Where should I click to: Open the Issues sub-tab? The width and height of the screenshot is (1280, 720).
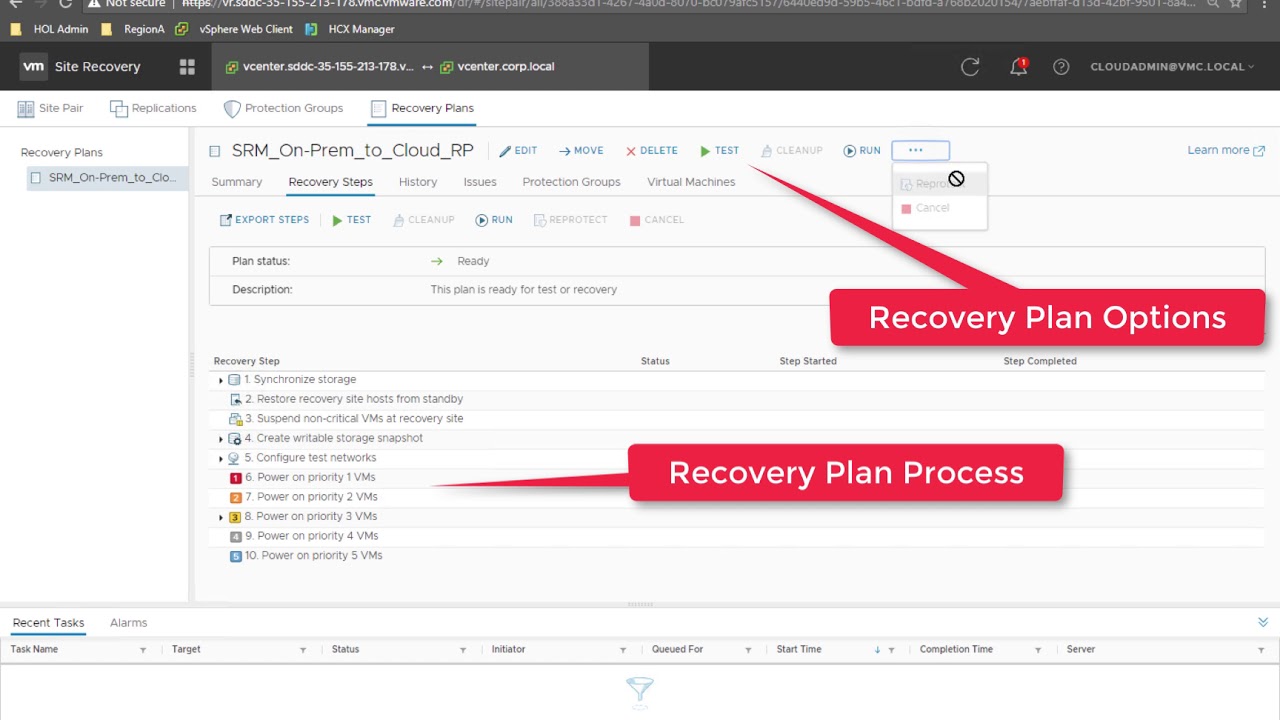click(480, 182)
